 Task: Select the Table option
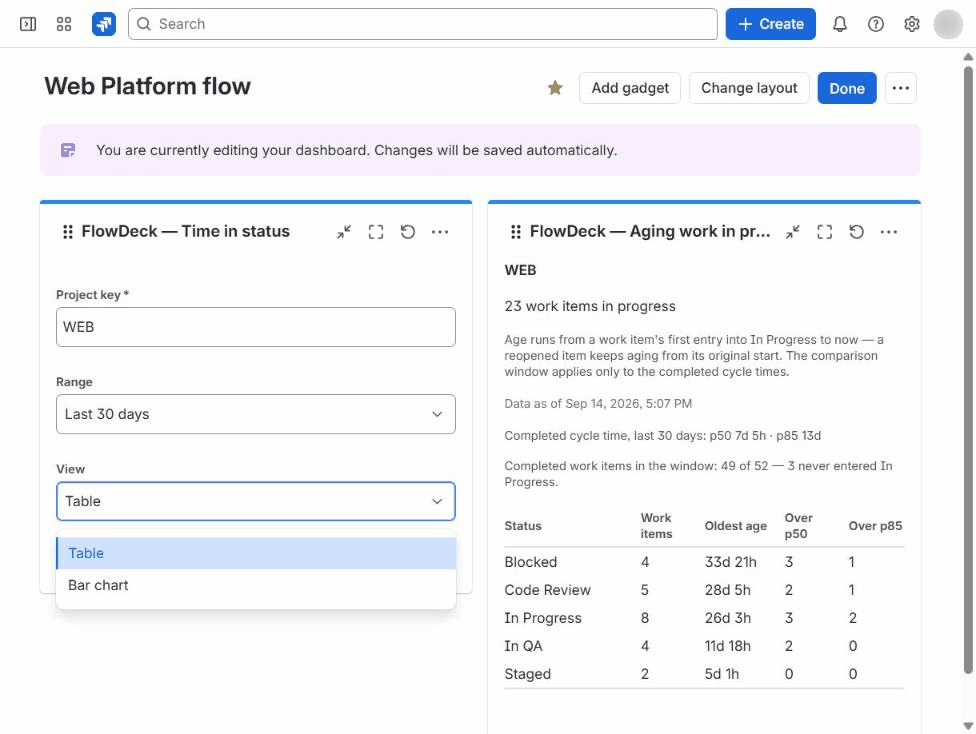click(256, 553)
